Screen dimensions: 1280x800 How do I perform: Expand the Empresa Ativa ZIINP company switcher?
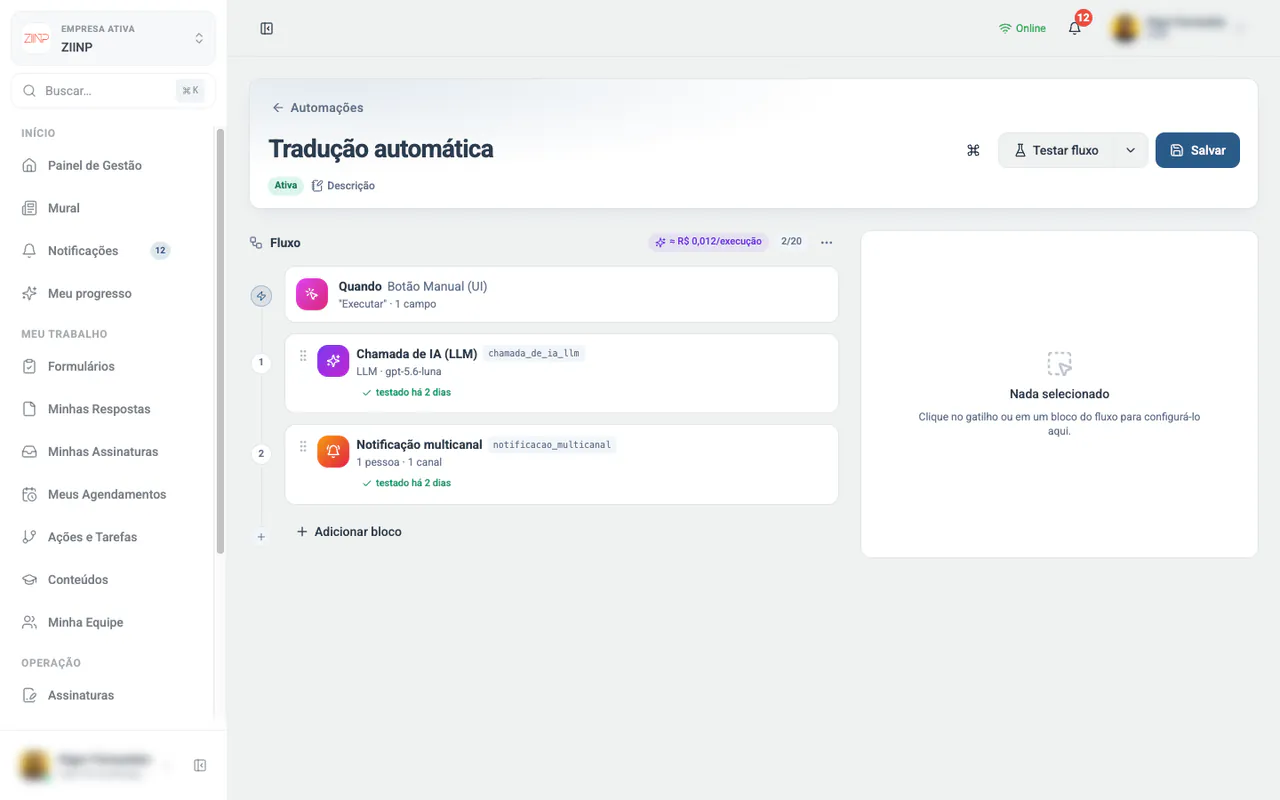coord(113,38)
